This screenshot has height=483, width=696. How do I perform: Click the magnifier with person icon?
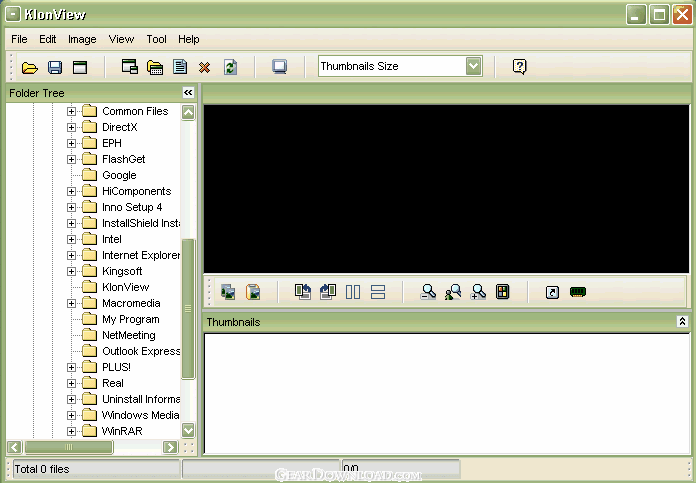click(x=453, y=292)
